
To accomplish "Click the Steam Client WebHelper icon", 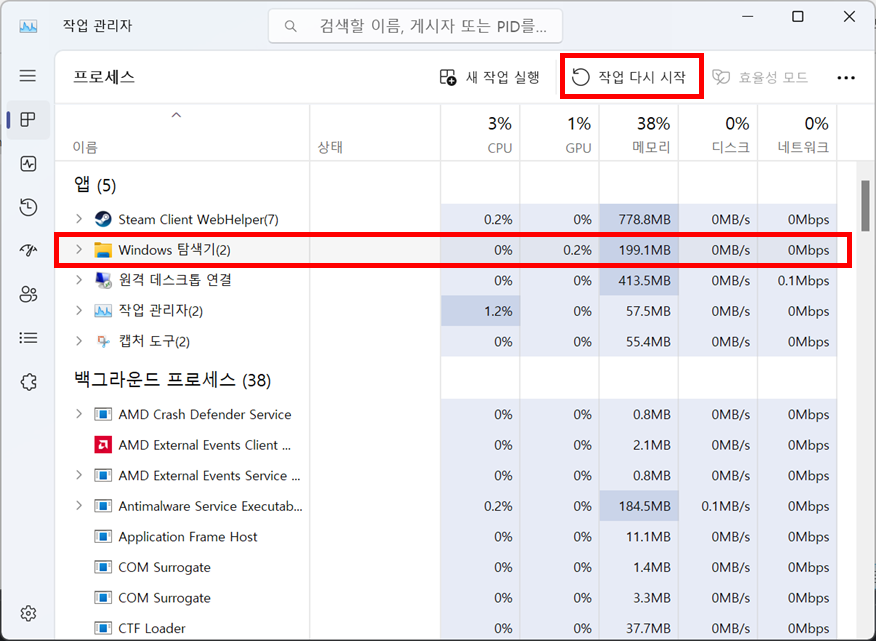I will click(103, 219).
